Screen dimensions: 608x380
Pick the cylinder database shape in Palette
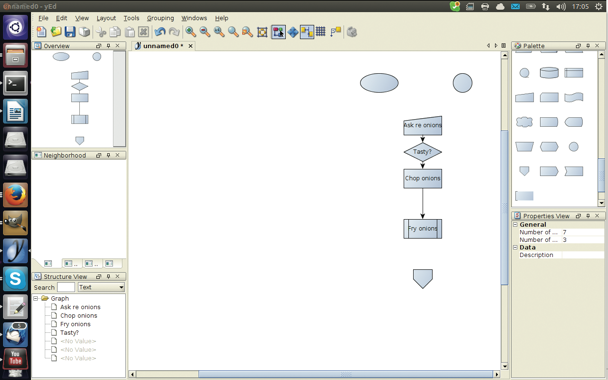pyautogui.click(x=549, y=73)
